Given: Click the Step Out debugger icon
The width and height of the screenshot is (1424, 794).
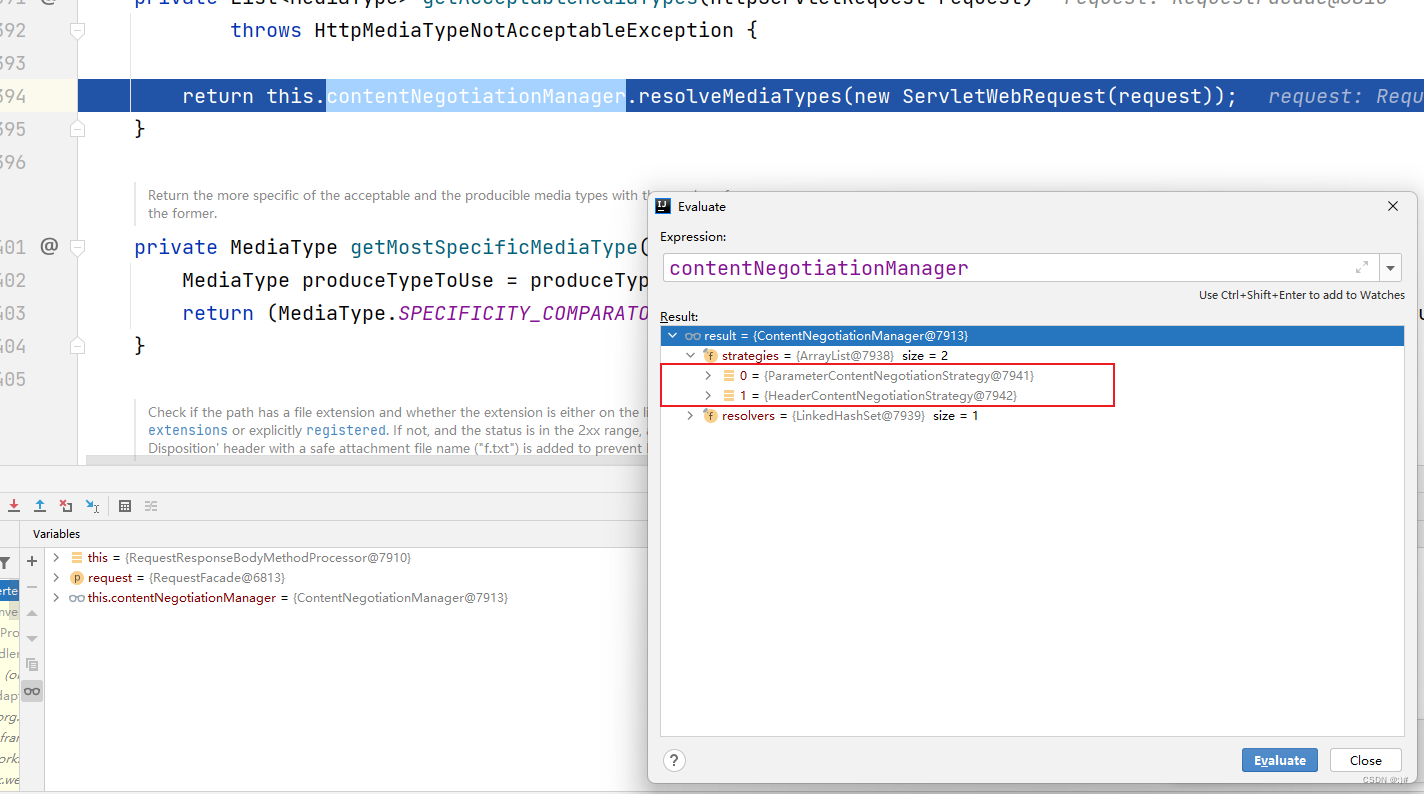Looking at the screenshot, I should (x=40, y=506).
